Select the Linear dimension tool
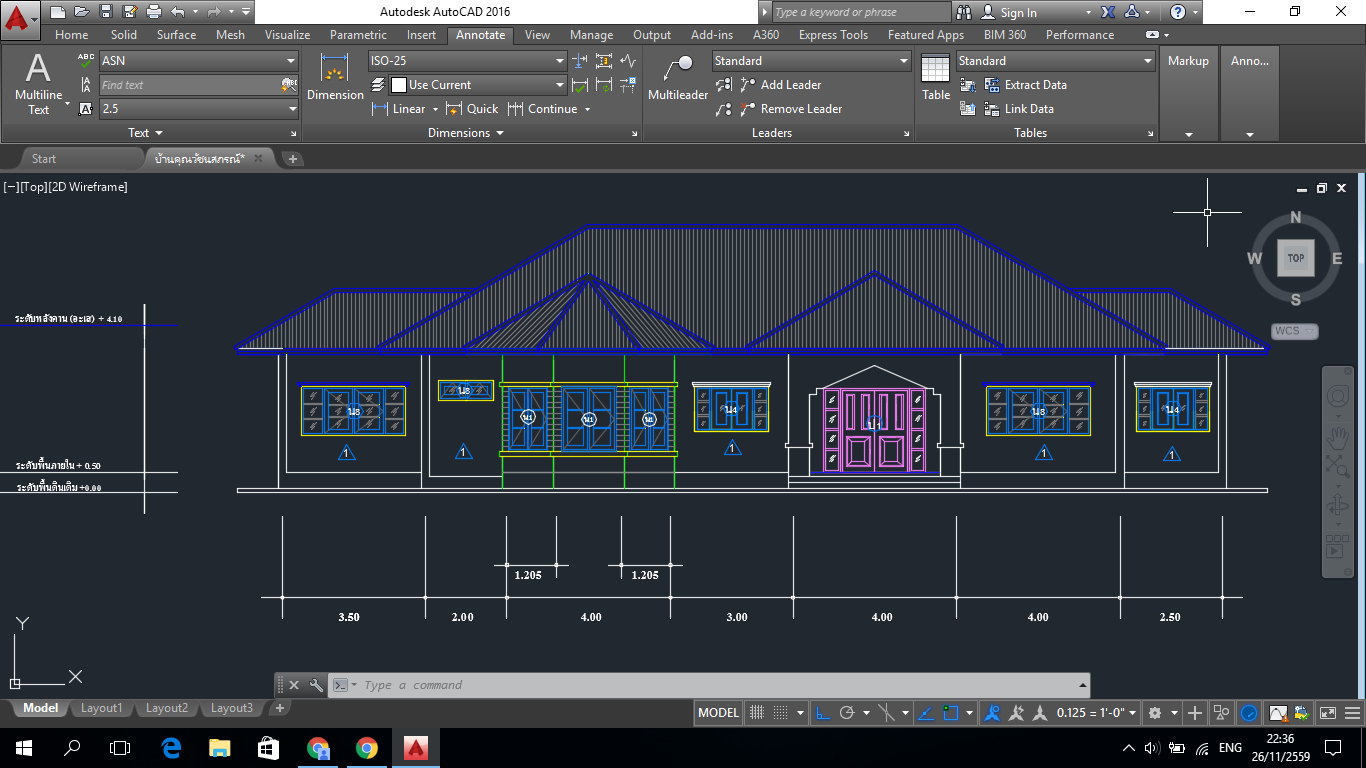The width and height of the screenshot is (1366, 768). point(404,109)
